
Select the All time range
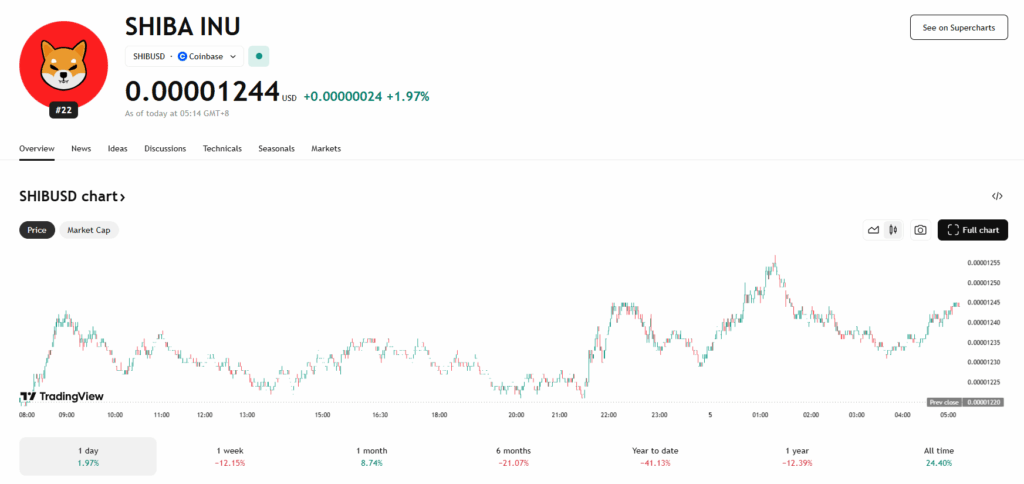(x=939, y=457)
